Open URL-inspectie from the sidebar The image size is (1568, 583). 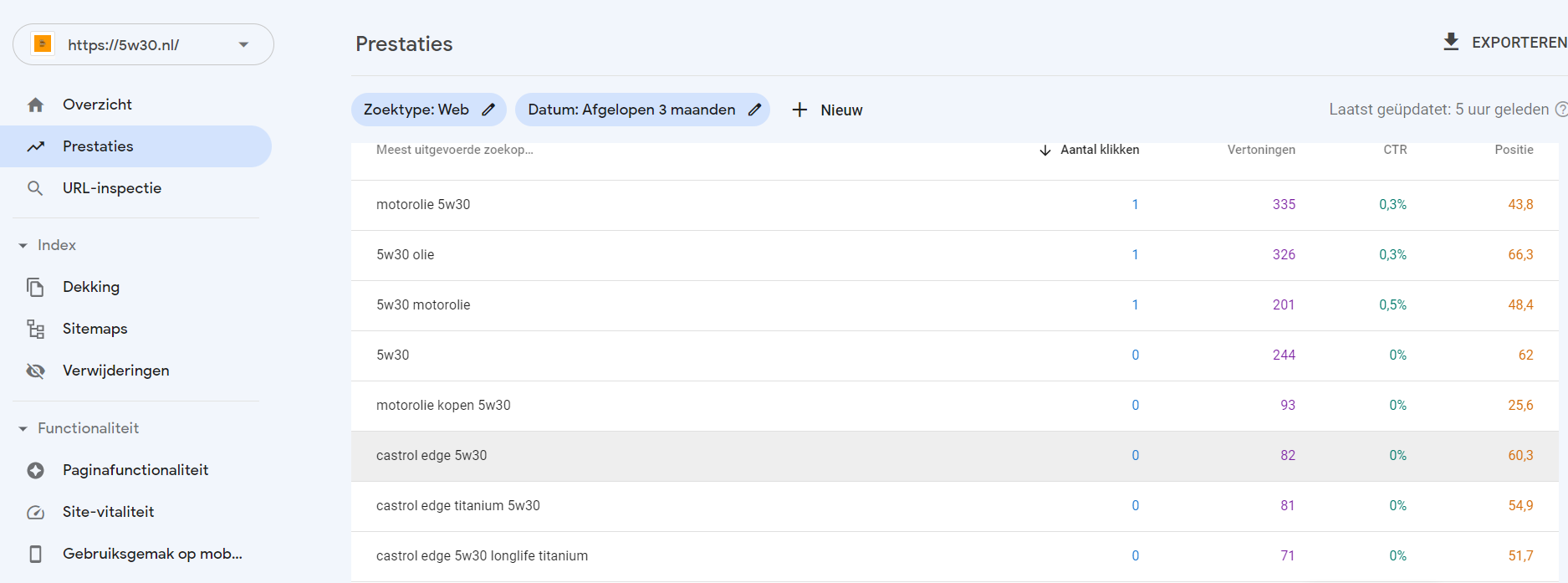coord(112,188)
